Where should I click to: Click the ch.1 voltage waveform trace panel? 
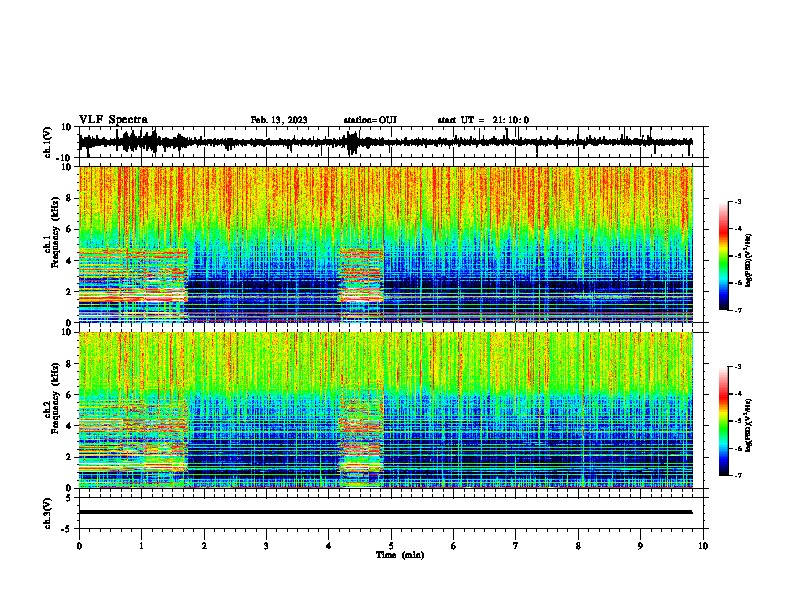coord(393,142)
